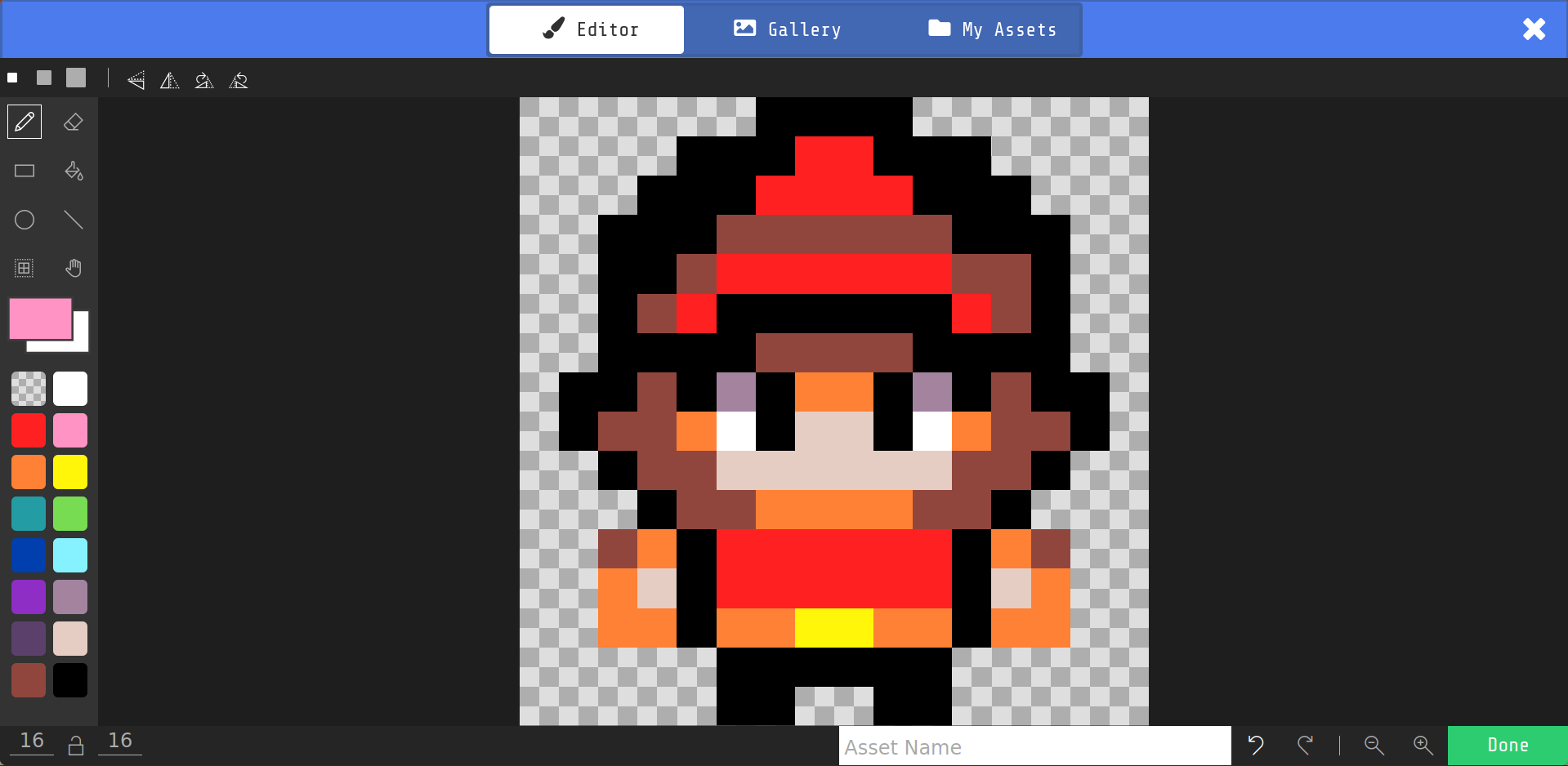Screen dimensions: 1568x766
Task: Open the My Assets tab
Action: tap(992, 29)
